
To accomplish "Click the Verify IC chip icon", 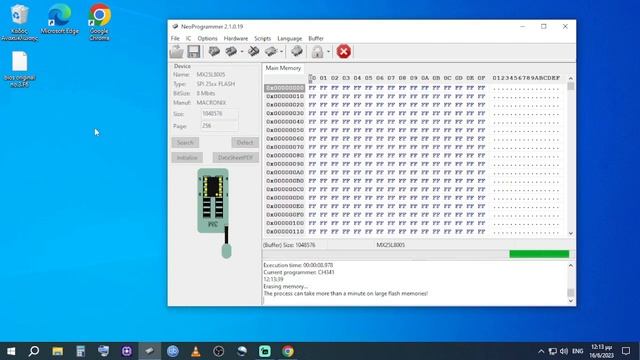I will click(271, 51).
